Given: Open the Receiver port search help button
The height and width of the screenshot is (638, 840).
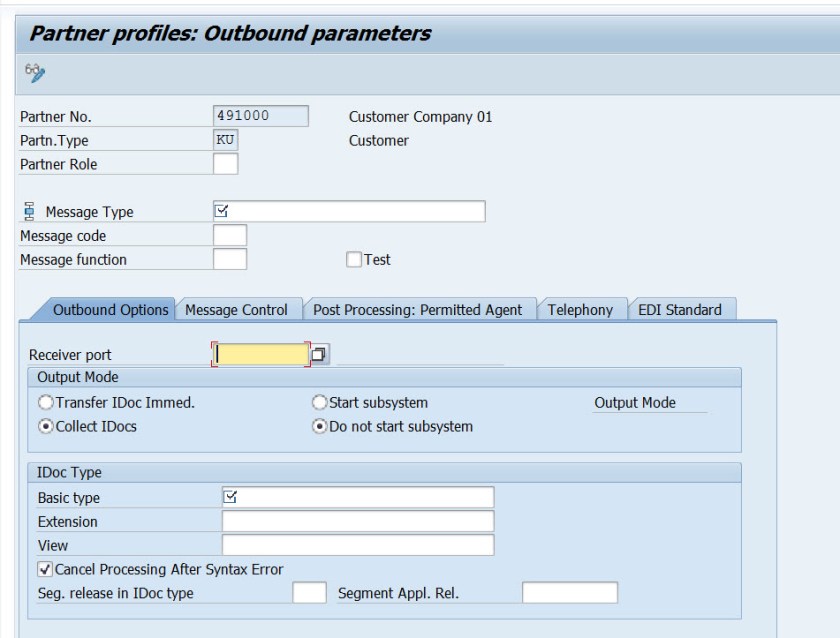Looking at the screenshot, I should (319, 354).
